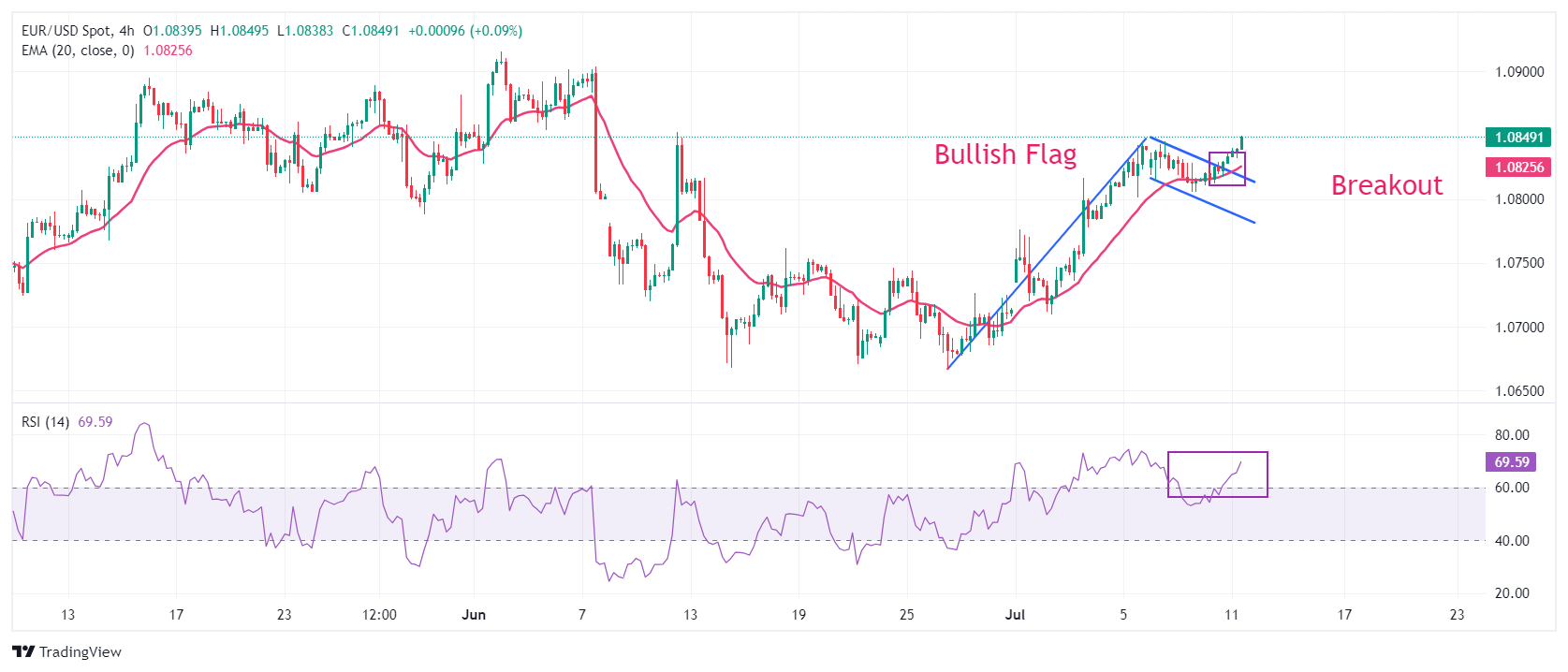Screen dimensions: 1568x672
Task: Click the 80.00 level on the RSI scale
Action: point(1512,435)
